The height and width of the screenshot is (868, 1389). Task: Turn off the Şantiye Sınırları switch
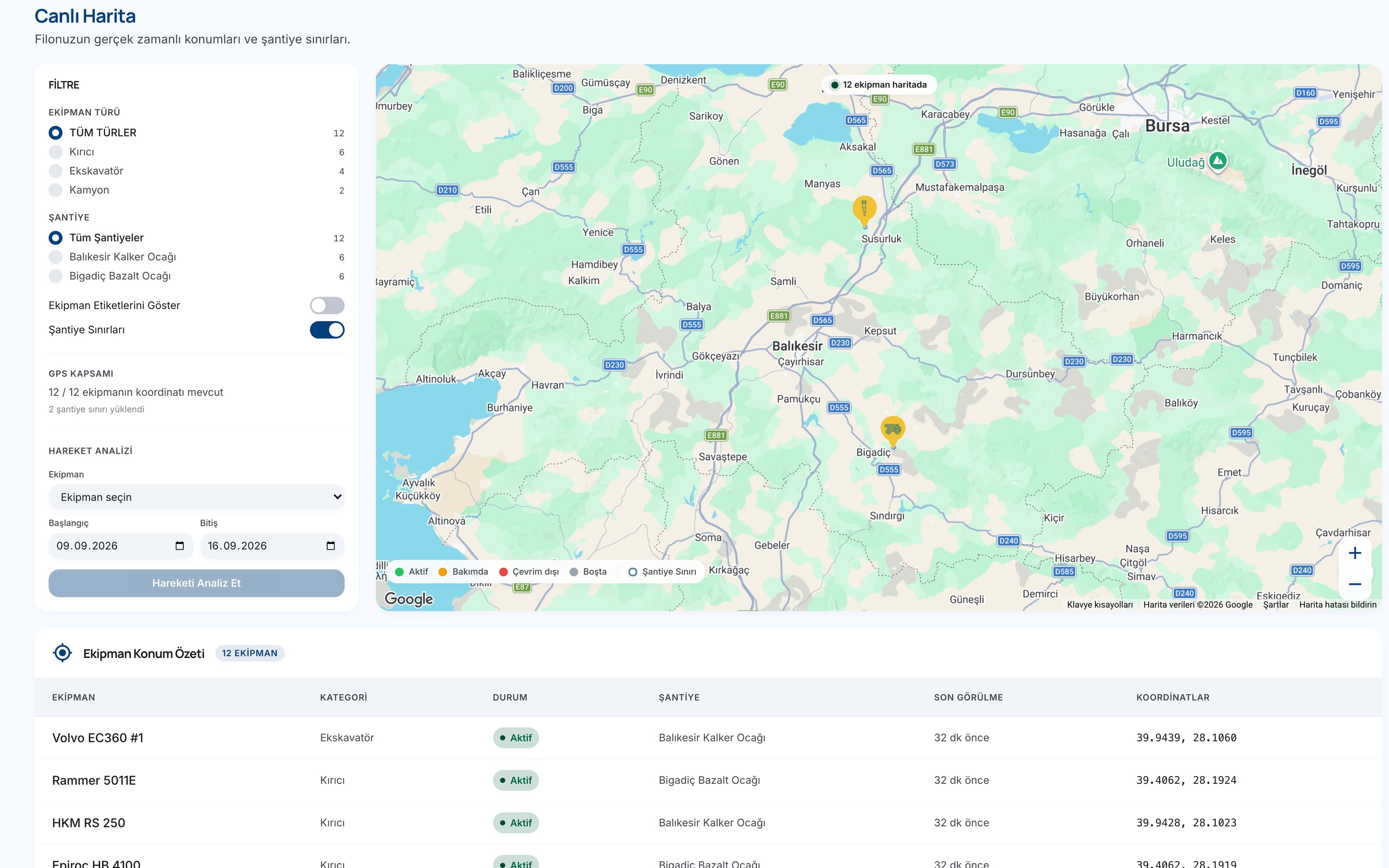point(327,330)
